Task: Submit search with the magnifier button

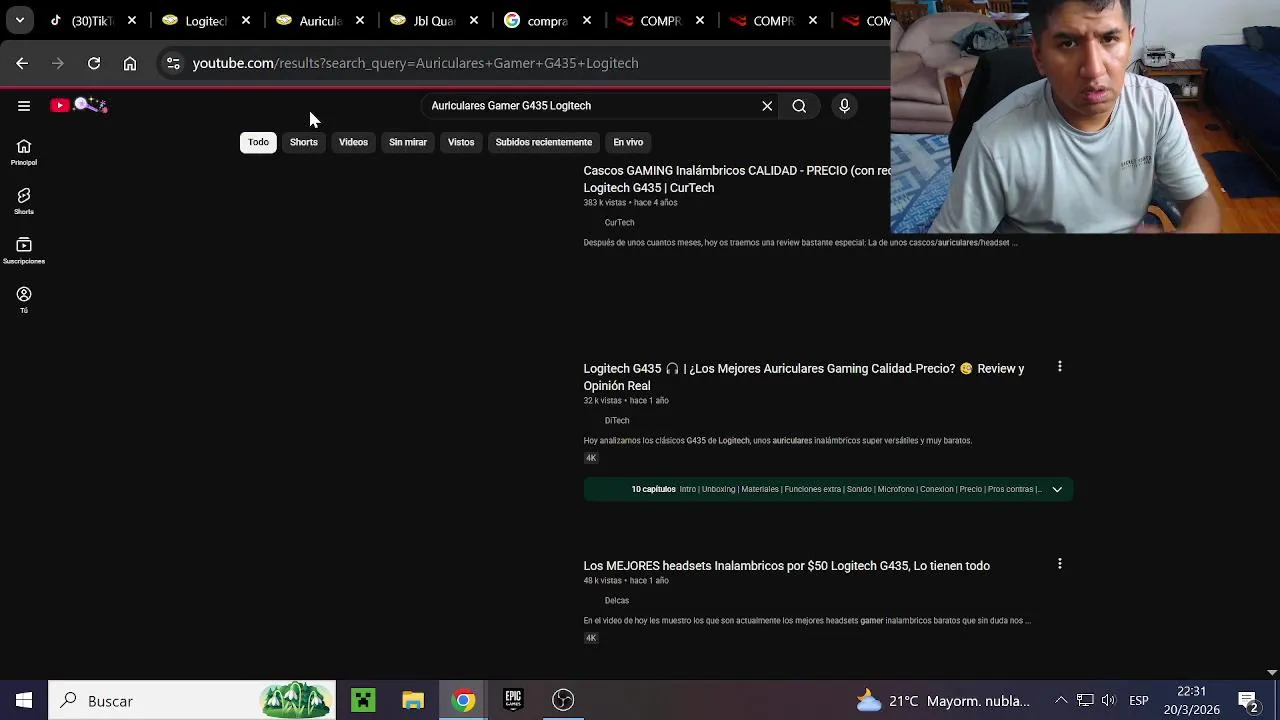Action: (799, 105)
